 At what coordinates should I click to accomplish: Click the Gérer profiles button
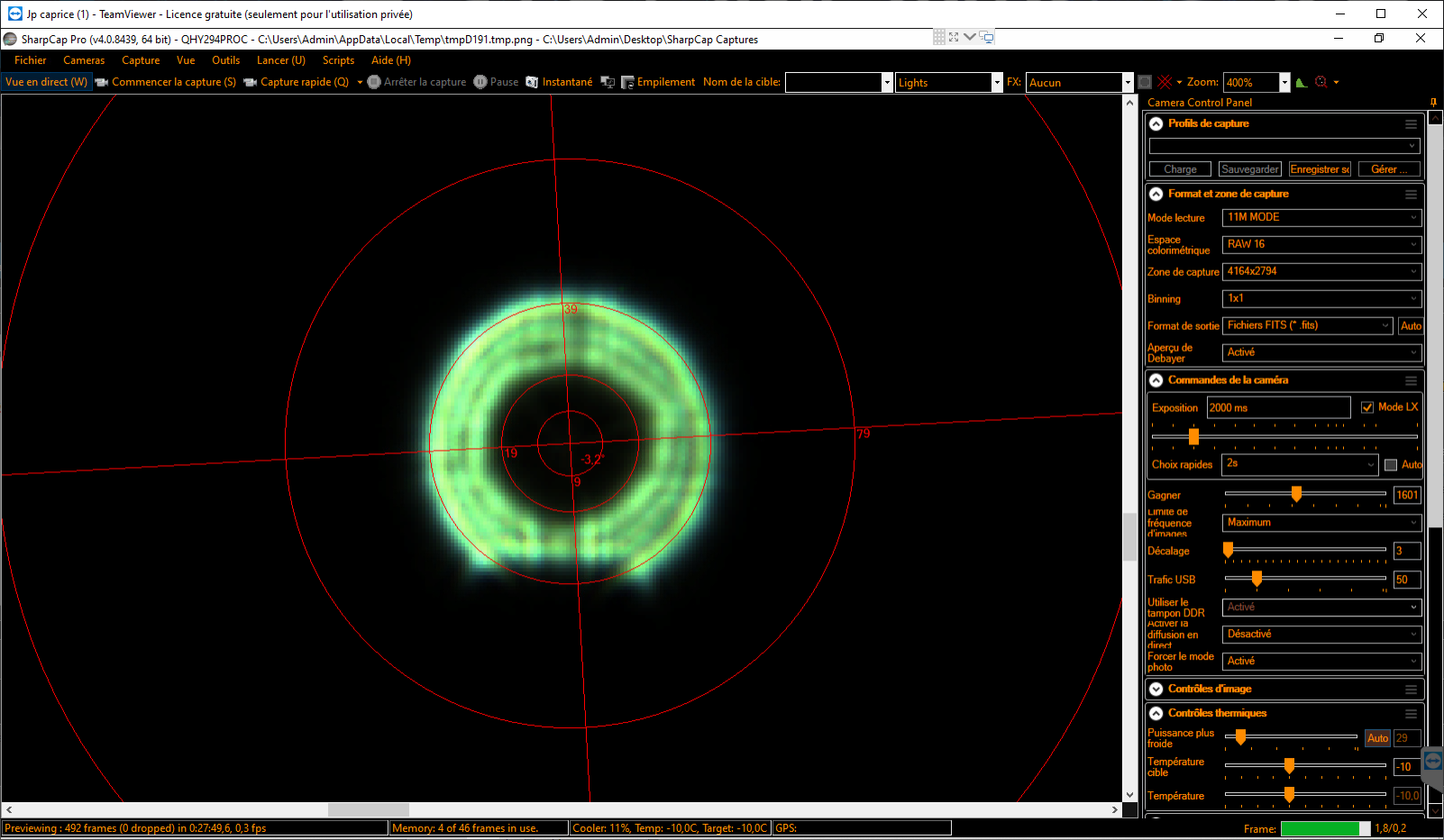pos(1389,169)
